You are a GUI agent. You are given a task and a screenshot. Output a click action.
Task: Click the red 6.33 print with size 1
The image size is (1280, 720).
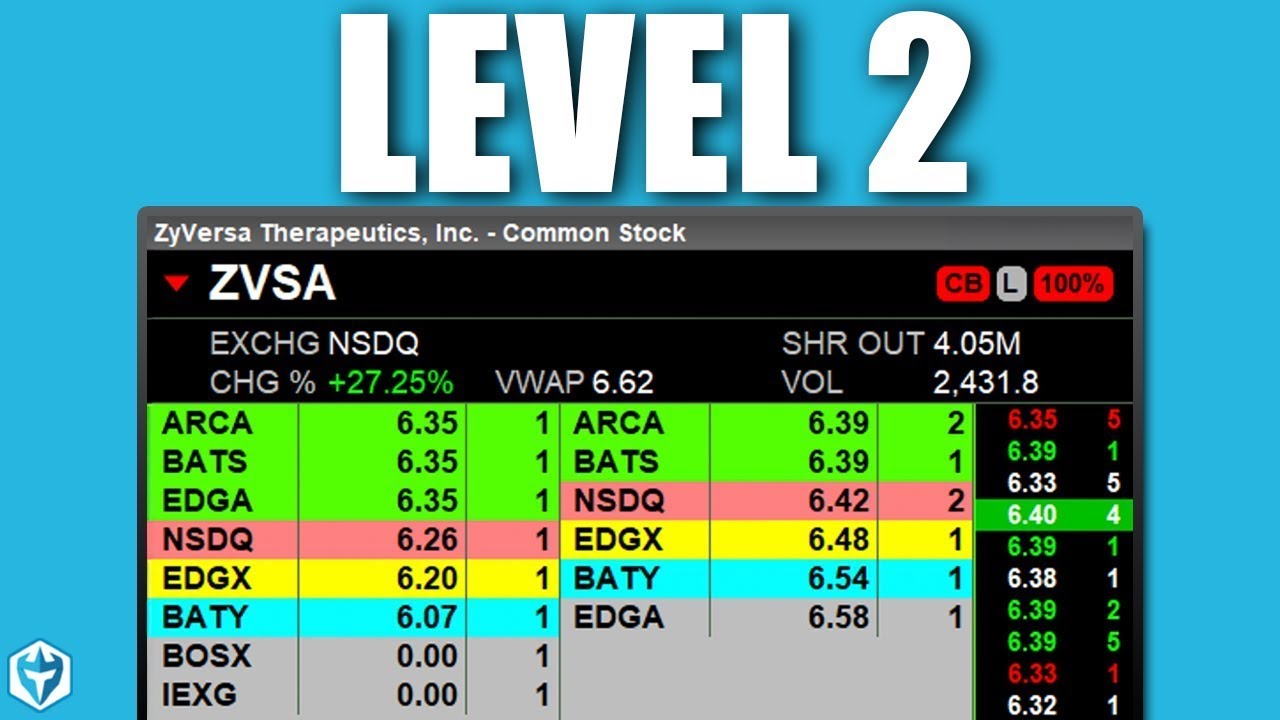(x=1054, y=674)
